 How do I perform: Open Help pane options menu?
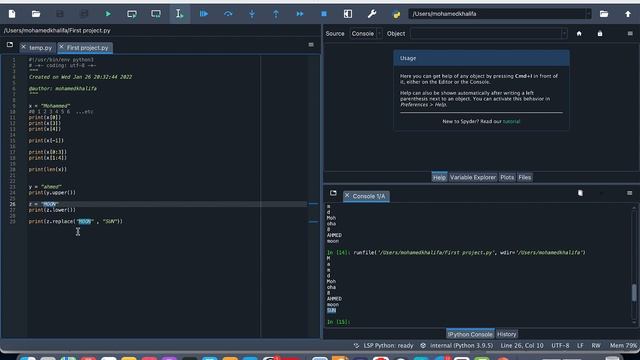pos(630,33)
